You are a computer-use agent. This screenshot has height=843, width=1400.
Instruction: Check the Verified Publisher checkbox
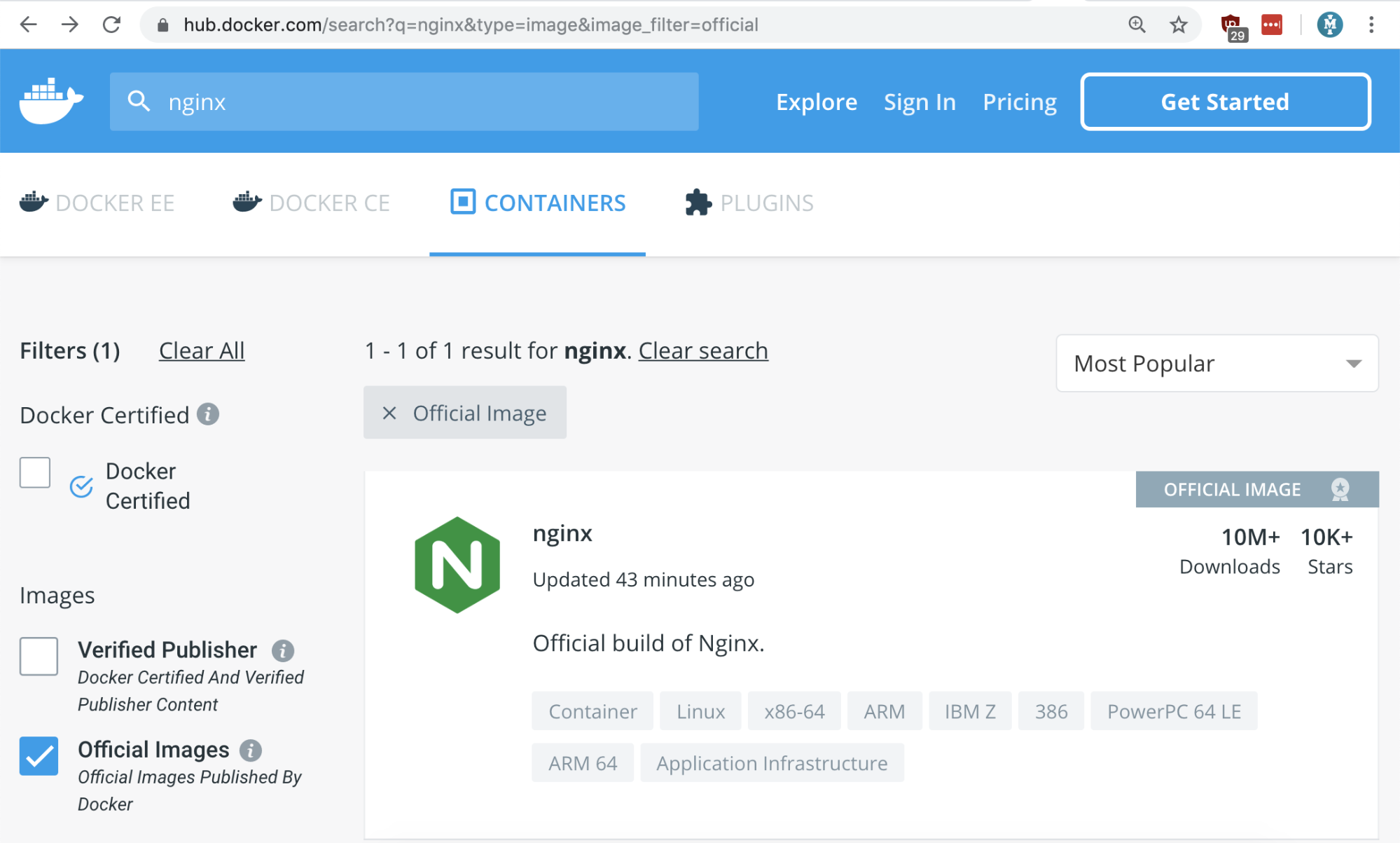click(x=39, y=656)
